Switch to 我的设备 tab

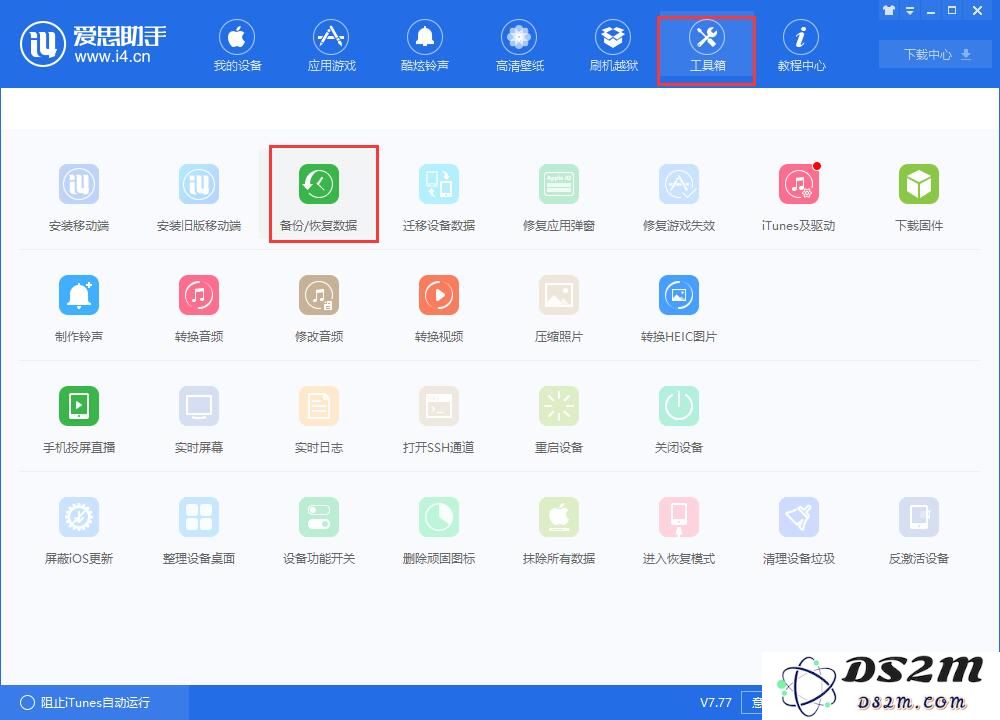pyautogui.click(x=237, y=45)
